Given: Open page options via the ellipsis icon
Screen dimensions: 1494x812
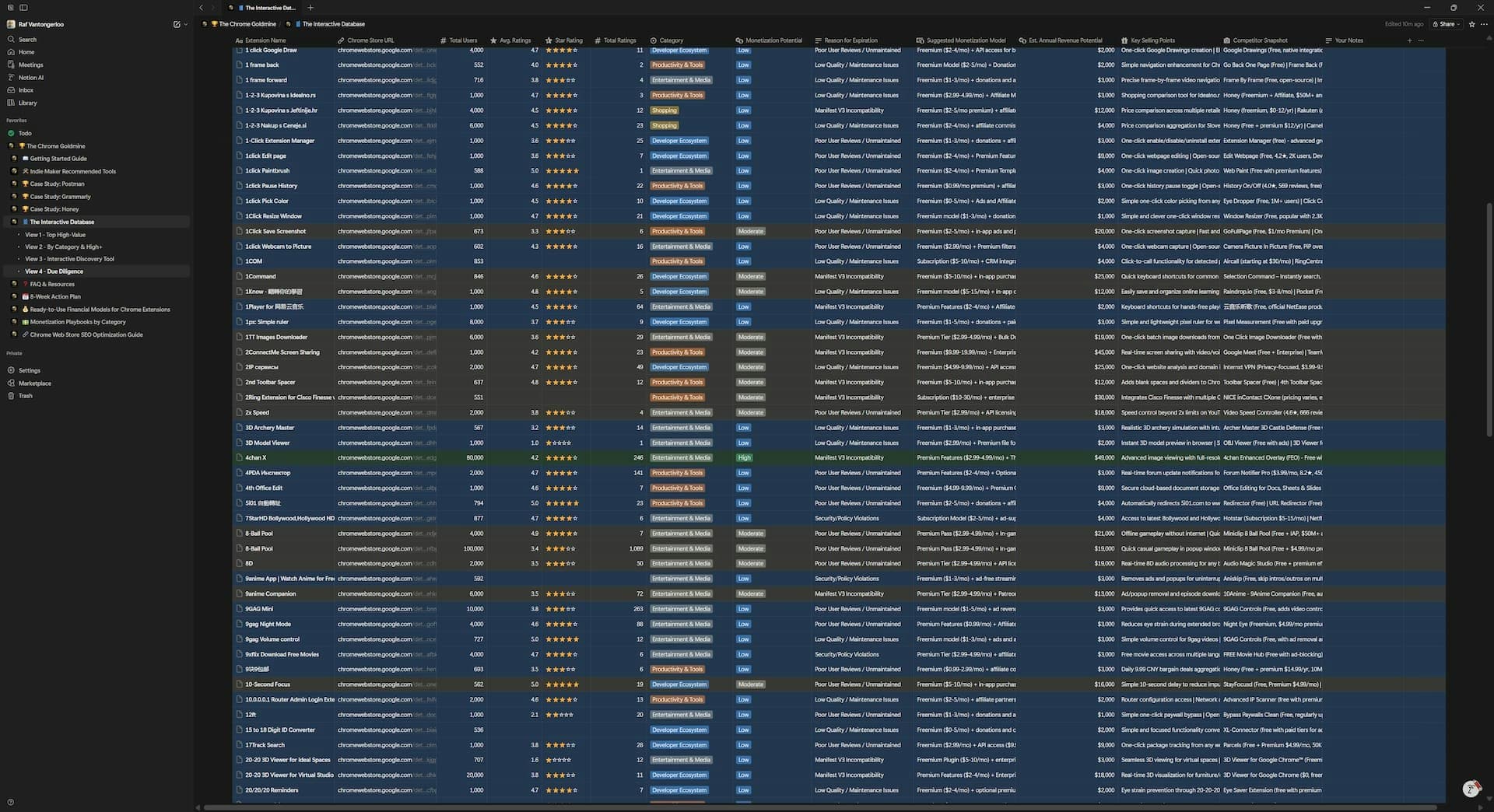Looking at the screenshot, I should point(1421,40).
